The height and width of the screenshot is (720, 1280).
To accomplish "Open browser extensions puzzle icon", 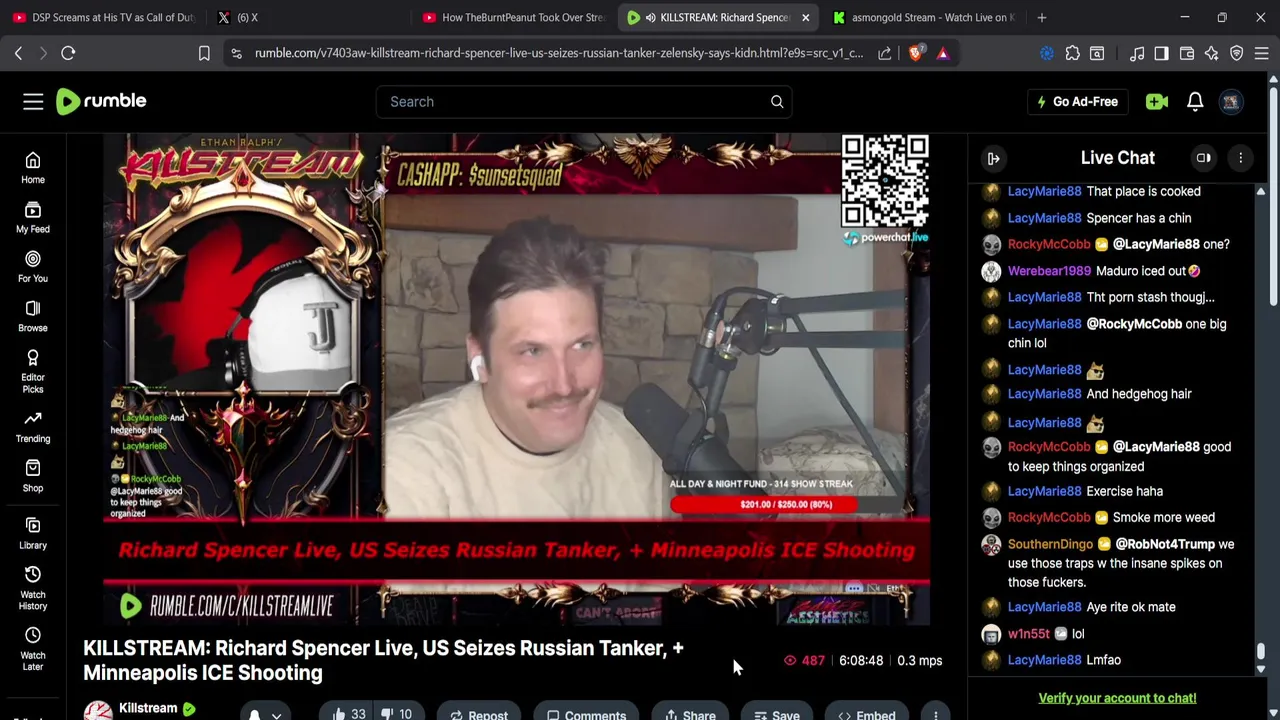I will [x=1073, y=53].
